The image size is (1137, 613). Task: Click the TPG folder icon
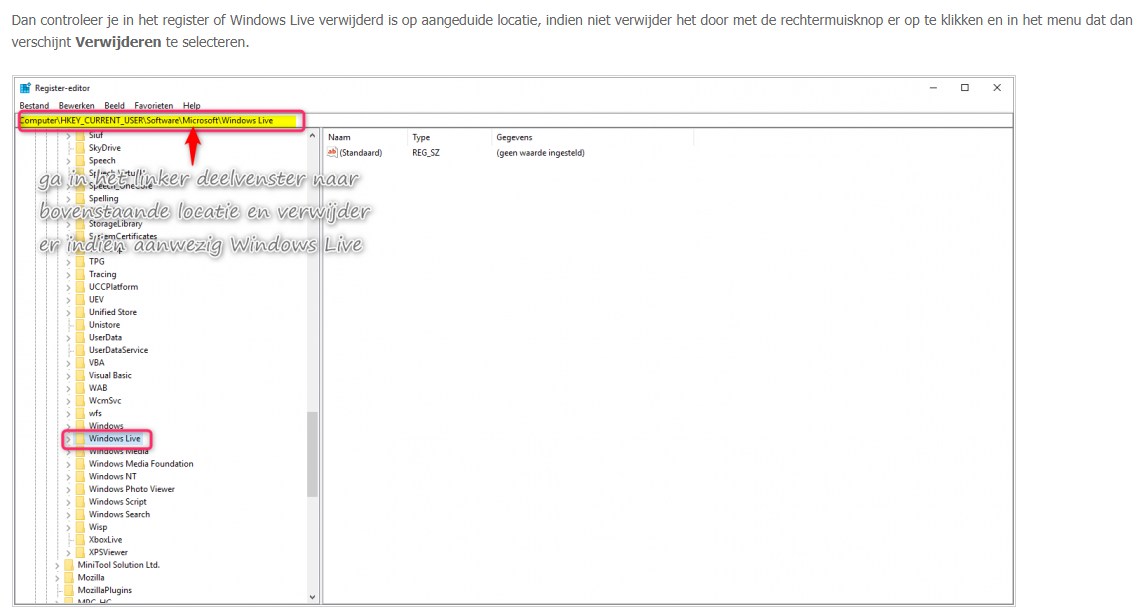80,262
